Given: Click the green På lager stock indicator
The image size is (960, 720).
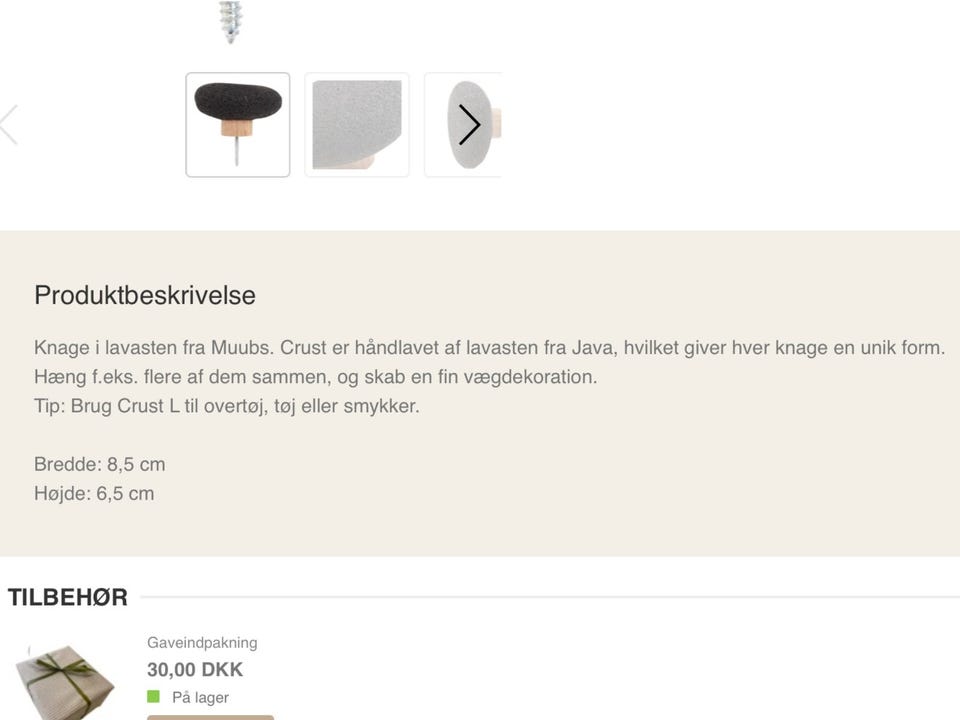Looking at the screenshot, I should 154,697.
